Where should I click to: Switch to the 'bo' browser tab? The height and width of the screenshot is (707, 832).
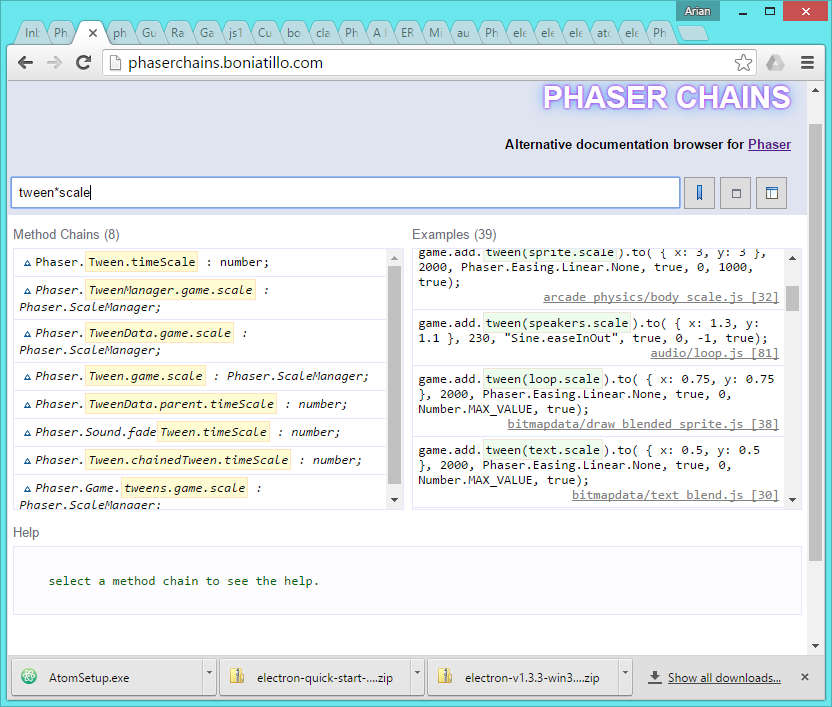tap(293, 33)
